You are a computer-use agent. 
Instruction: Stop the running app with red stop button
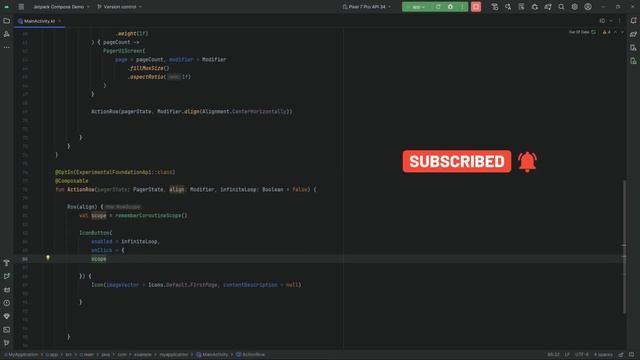click(476, 7)
